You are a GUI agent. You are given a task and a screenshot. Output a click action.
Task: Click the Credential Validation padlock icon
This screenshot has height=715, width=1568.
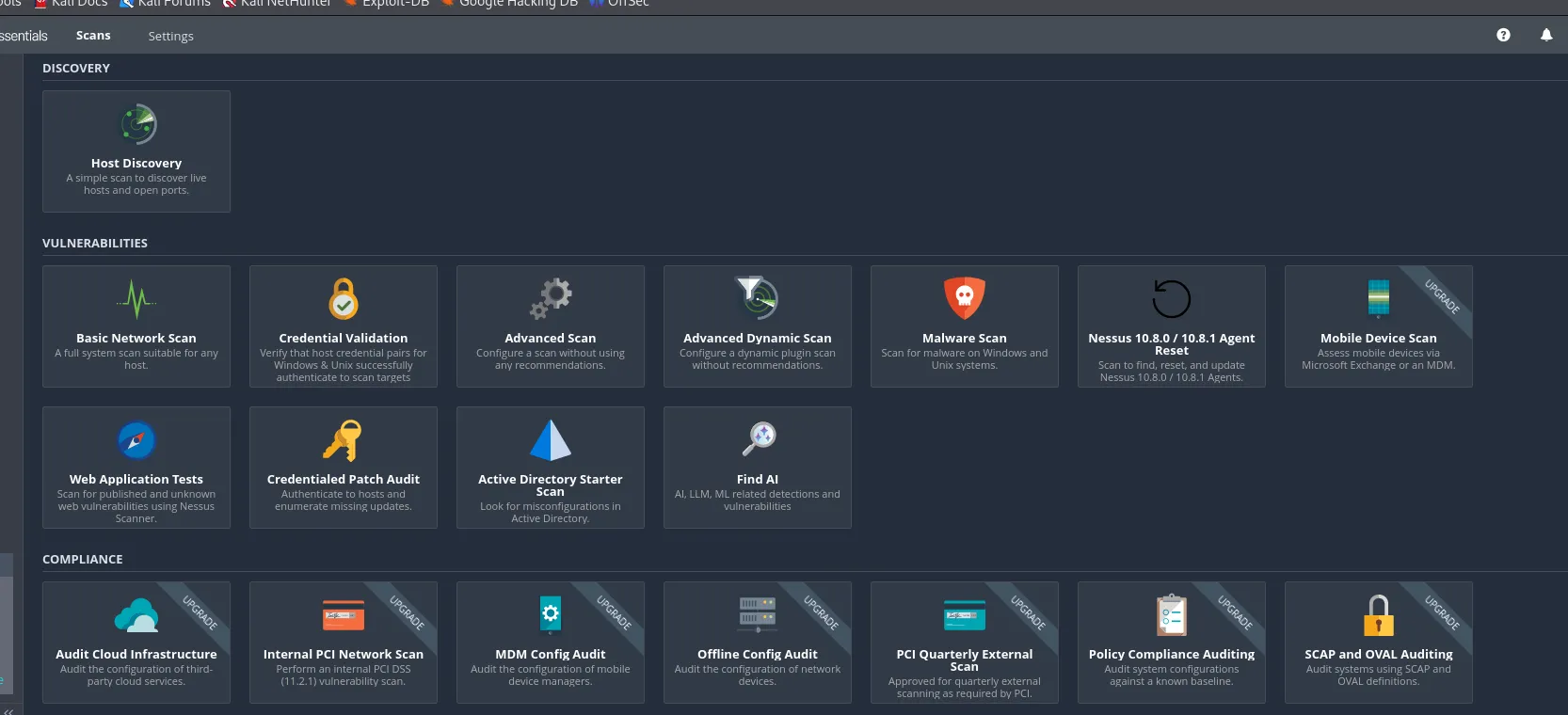coord(344,299)
